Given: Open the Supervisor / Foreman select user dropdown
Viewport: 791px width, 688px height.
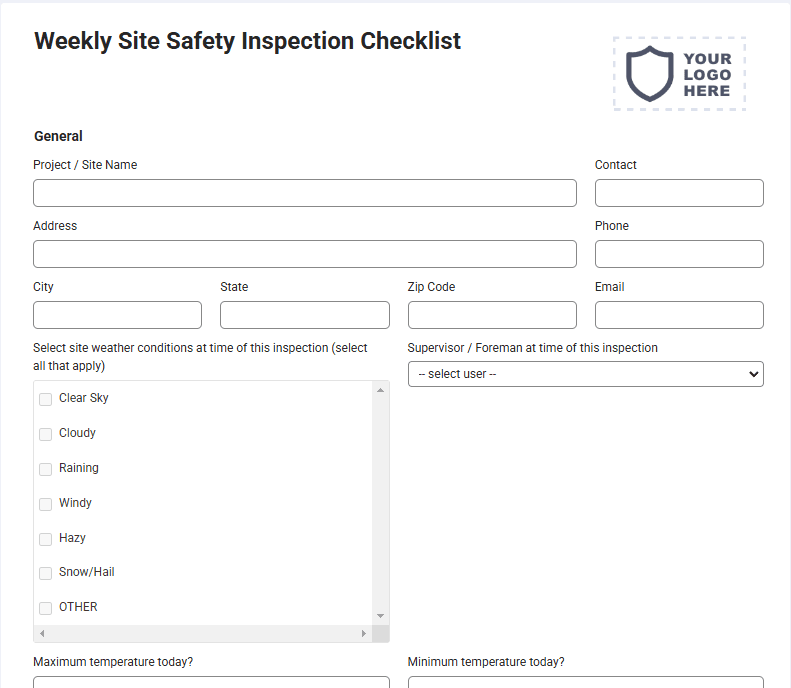Looking at the screenshot, I should 585,374.
